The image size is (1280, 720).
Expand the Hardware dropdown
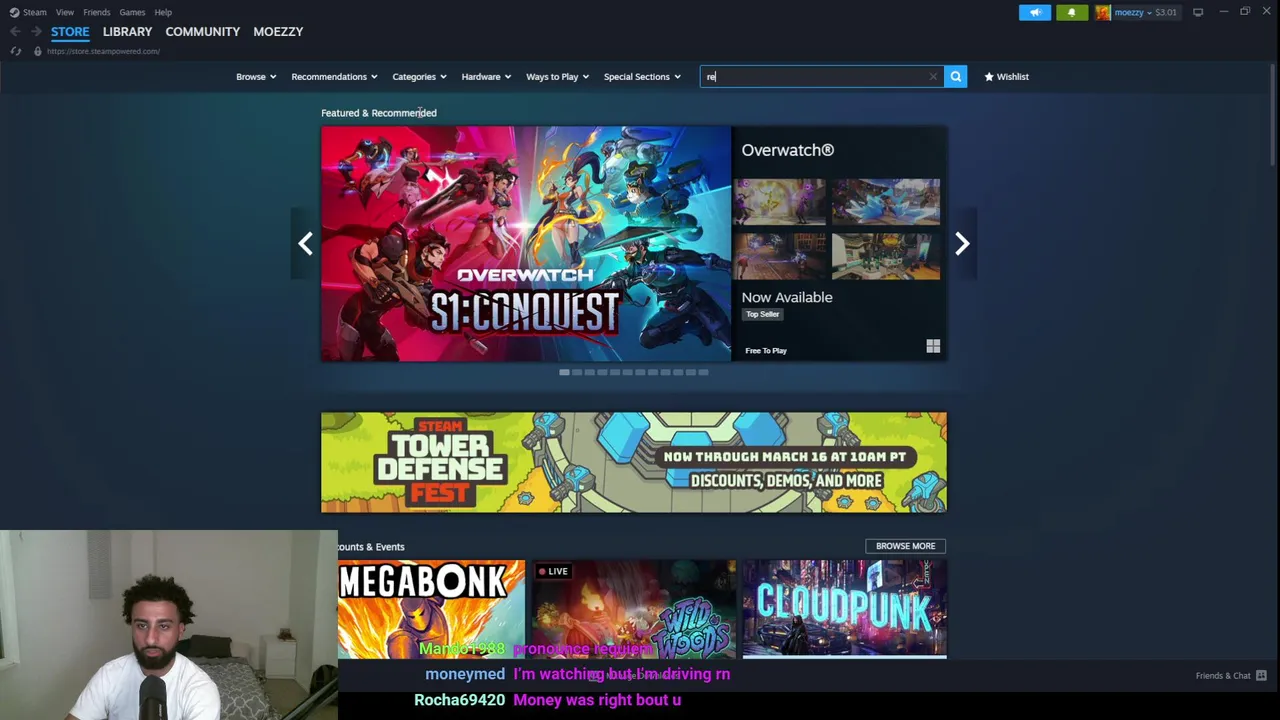point(486,77)
